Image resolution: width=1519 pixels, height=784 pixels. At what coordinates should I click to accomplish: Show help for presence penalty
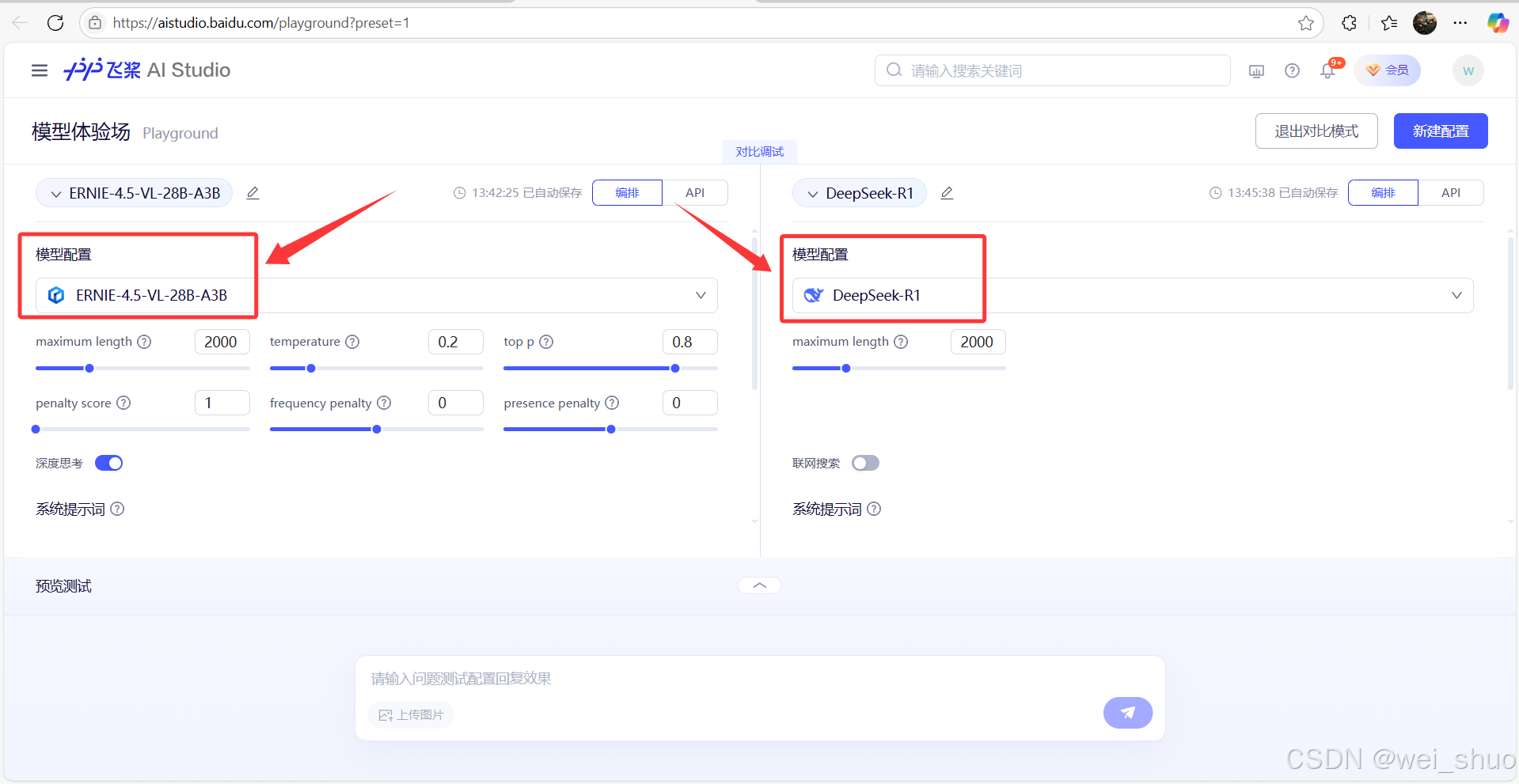612,403
